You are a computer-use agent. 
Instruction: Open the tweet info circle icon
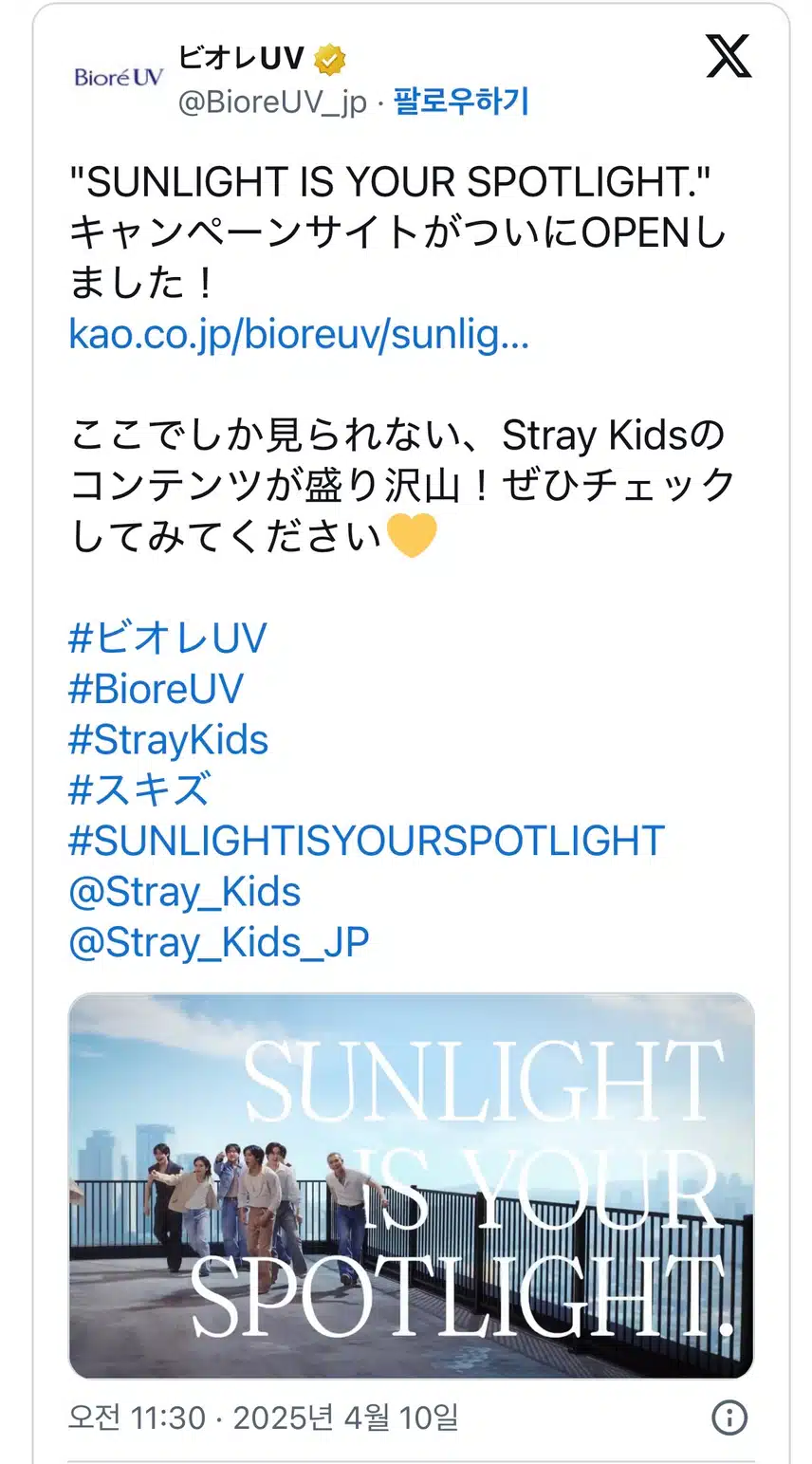pyautogui.click(x=729, y=1418)
